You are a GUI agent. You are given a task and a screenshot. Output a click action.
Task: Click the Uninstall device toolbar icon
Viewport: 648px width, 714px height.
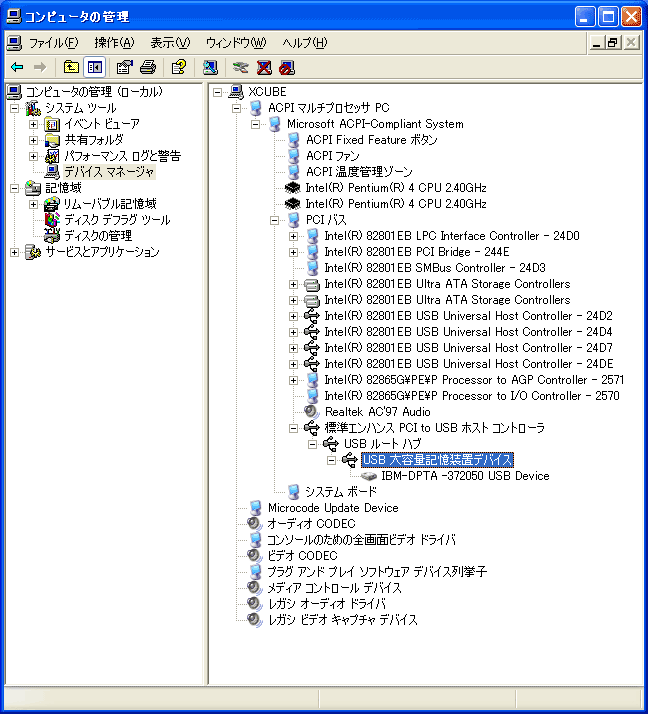pyautogui.click(x=264, y=67)
